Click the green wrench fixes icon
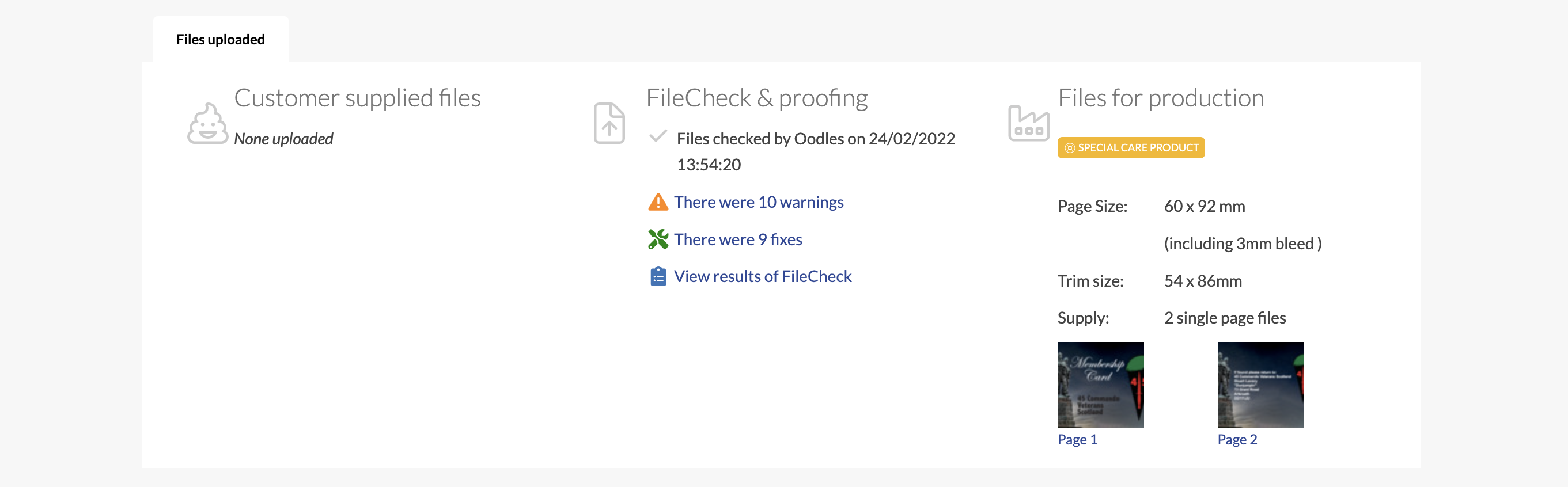The height and width of the screenshot is (487, 1568). pyautogui.click(x=658, y=239)
